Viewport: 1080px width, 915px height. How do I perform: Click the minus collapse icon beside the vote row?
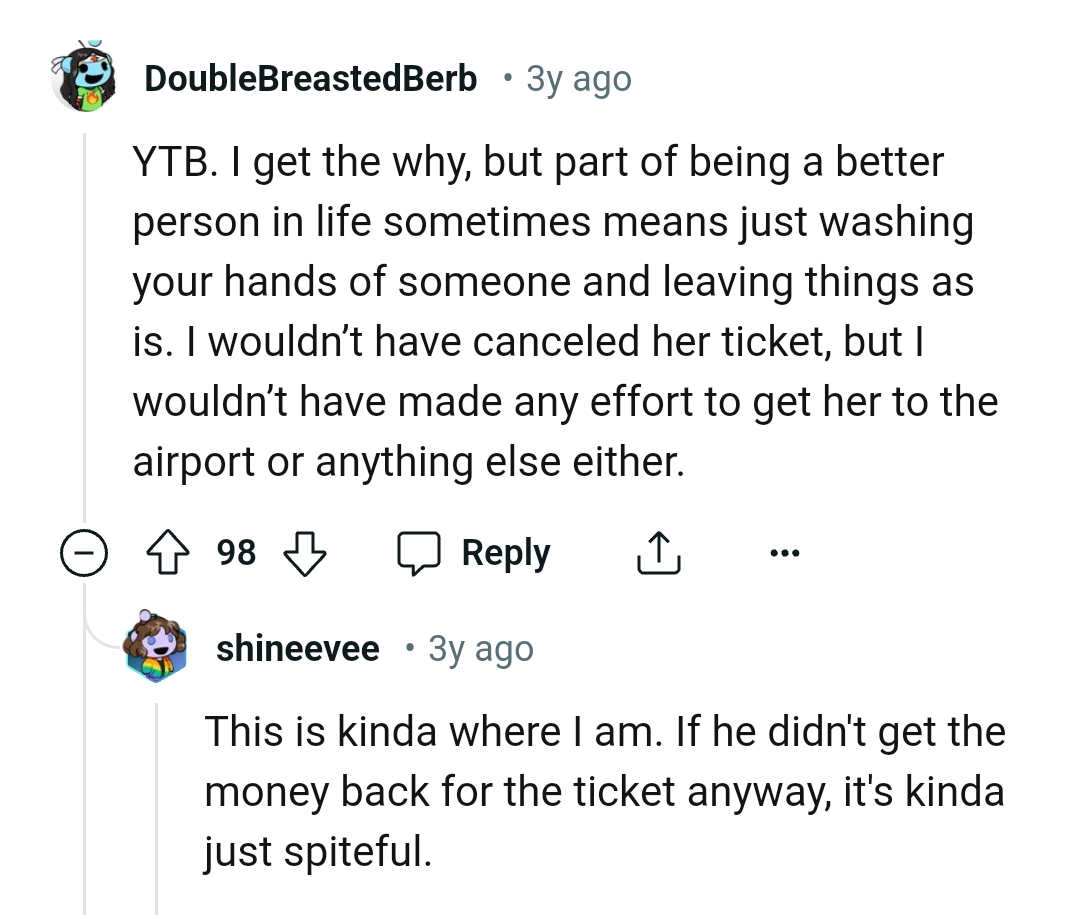click(86, 551)
